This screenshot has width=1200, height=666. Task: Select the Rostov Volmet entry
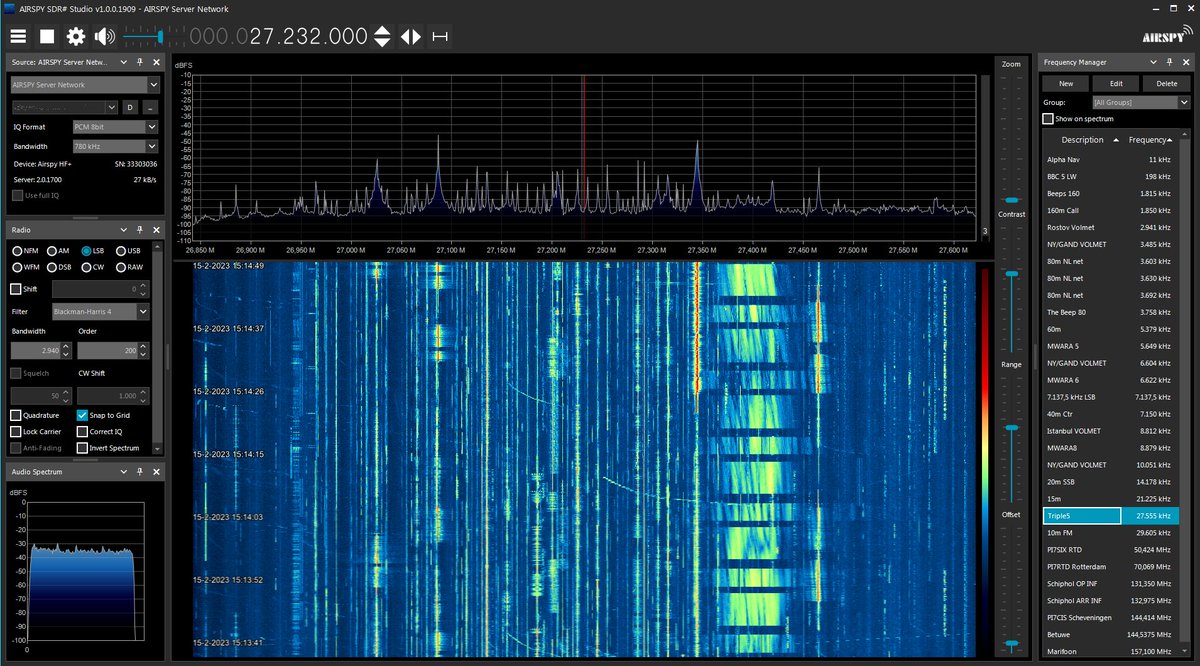[1111, 227]
